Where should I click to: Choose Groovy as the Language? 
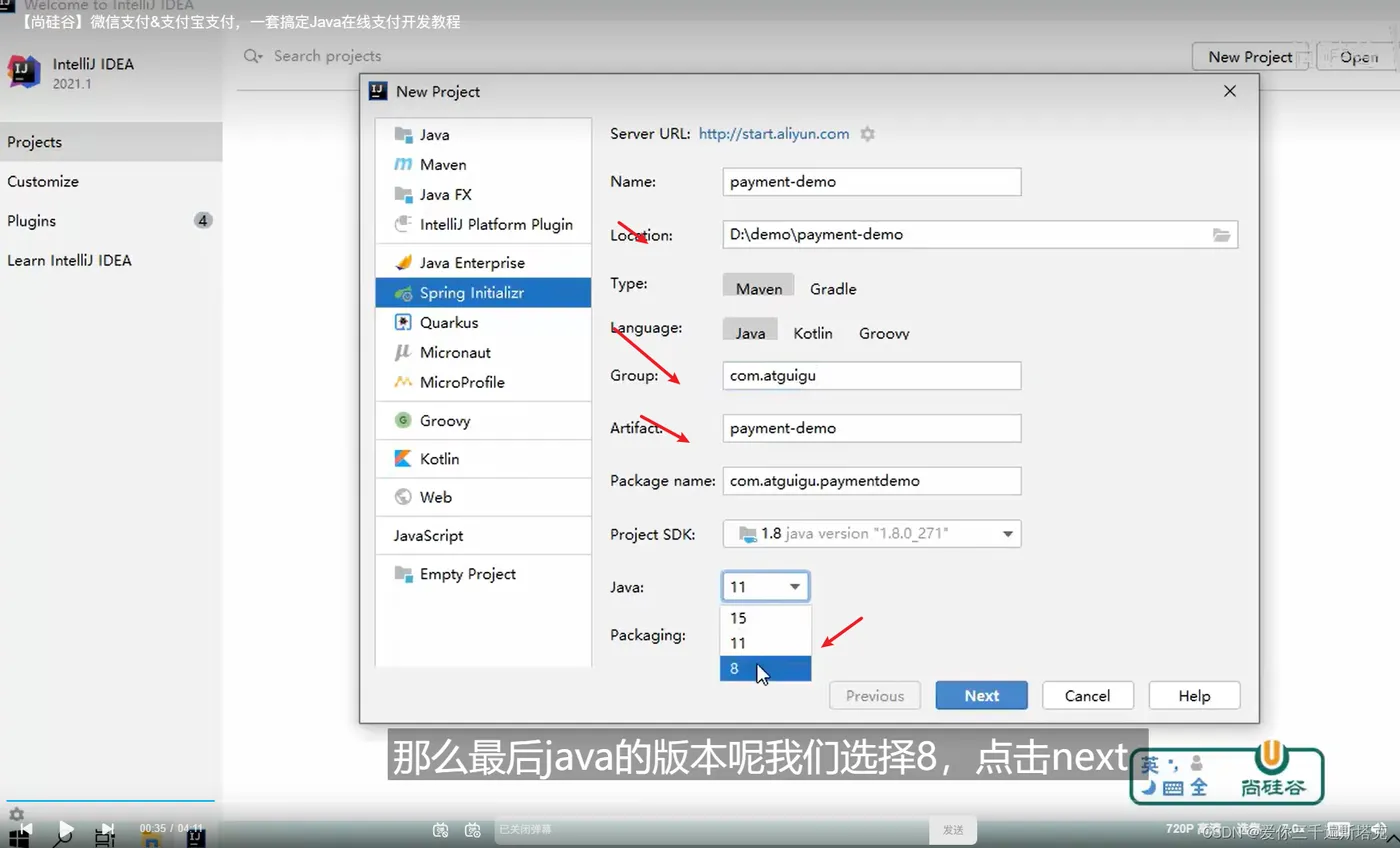click(884, 333)
